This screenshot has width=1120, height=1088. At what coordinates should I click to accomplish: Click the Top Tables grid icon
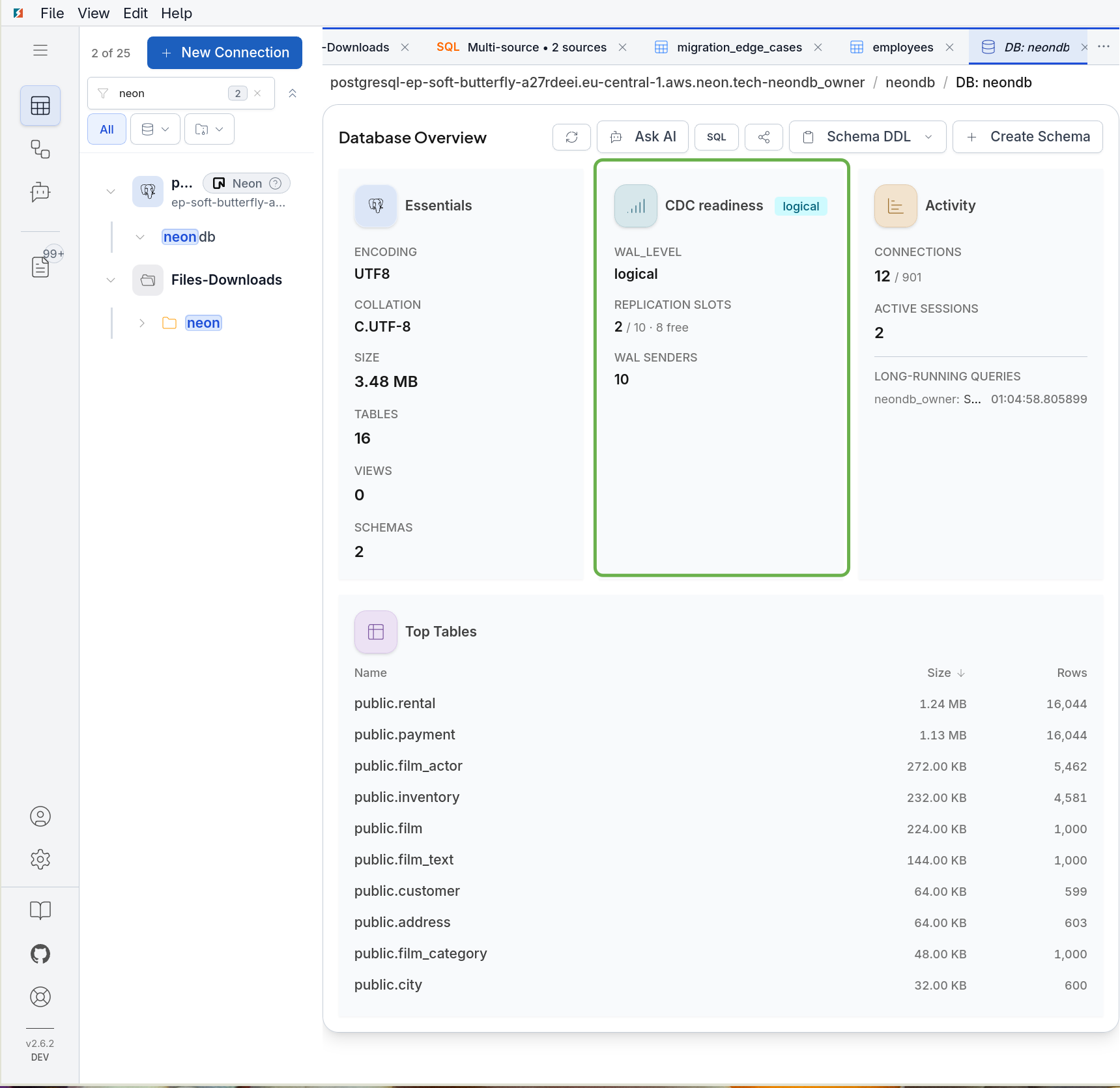point(376,632)
